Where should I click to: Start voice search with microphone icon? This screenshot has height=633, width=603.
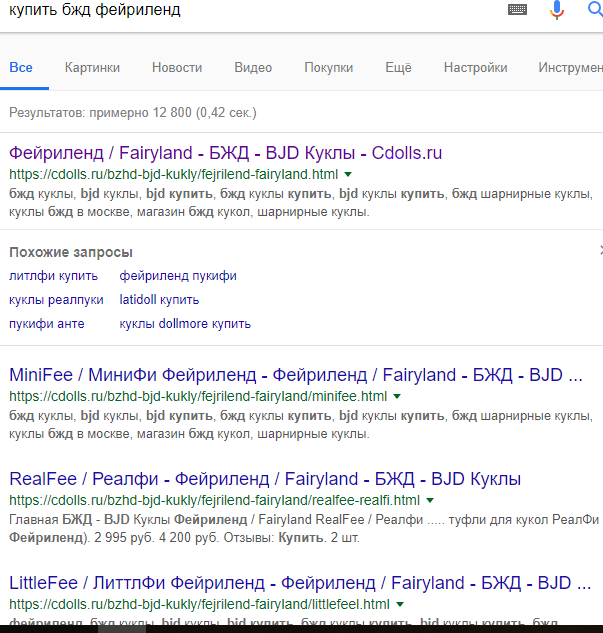click(557, 10)
